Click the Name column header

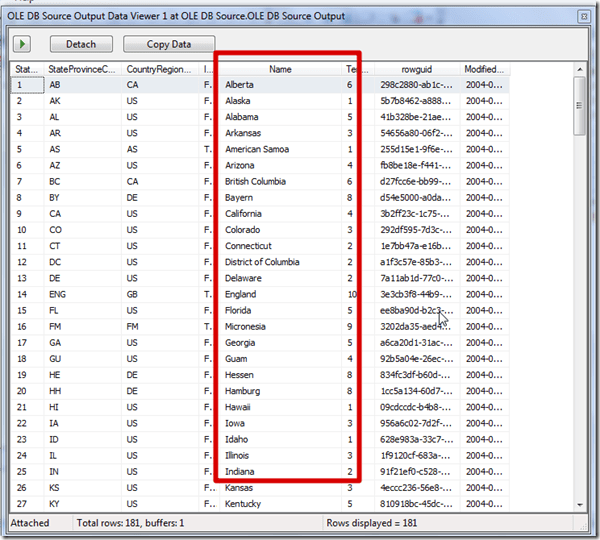(280, 69)
